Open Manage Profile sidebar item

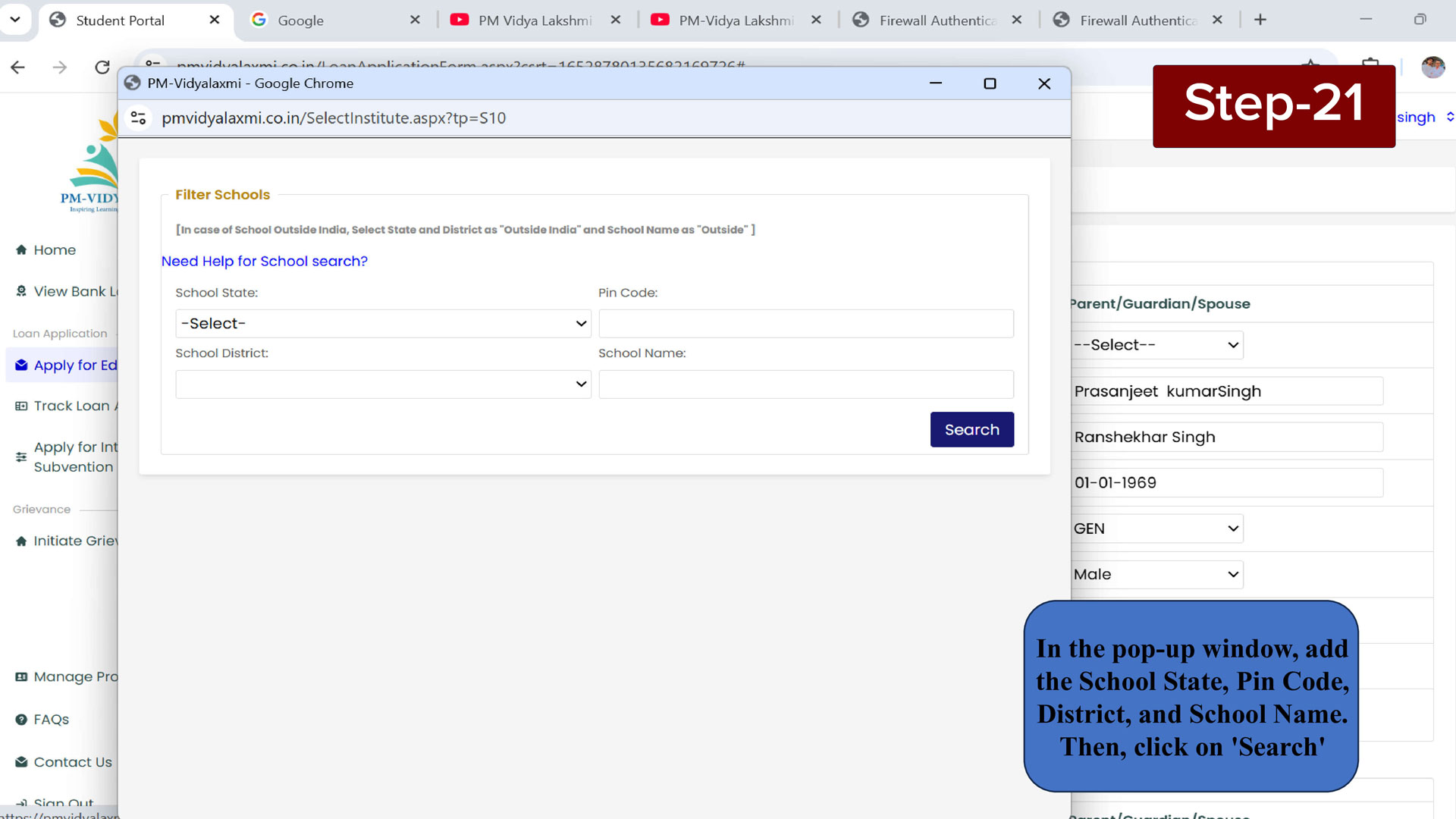point(76,677)
